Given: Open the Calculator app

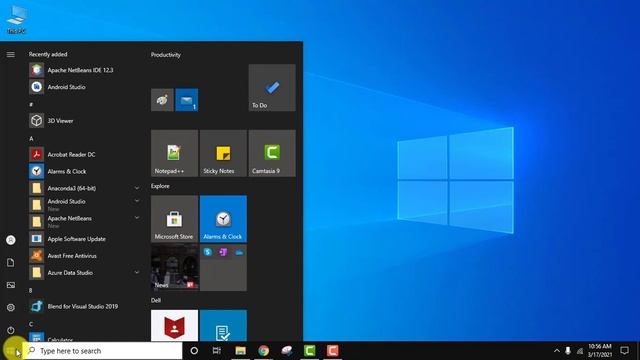Looking at the screenshot, I should [85, 337].
